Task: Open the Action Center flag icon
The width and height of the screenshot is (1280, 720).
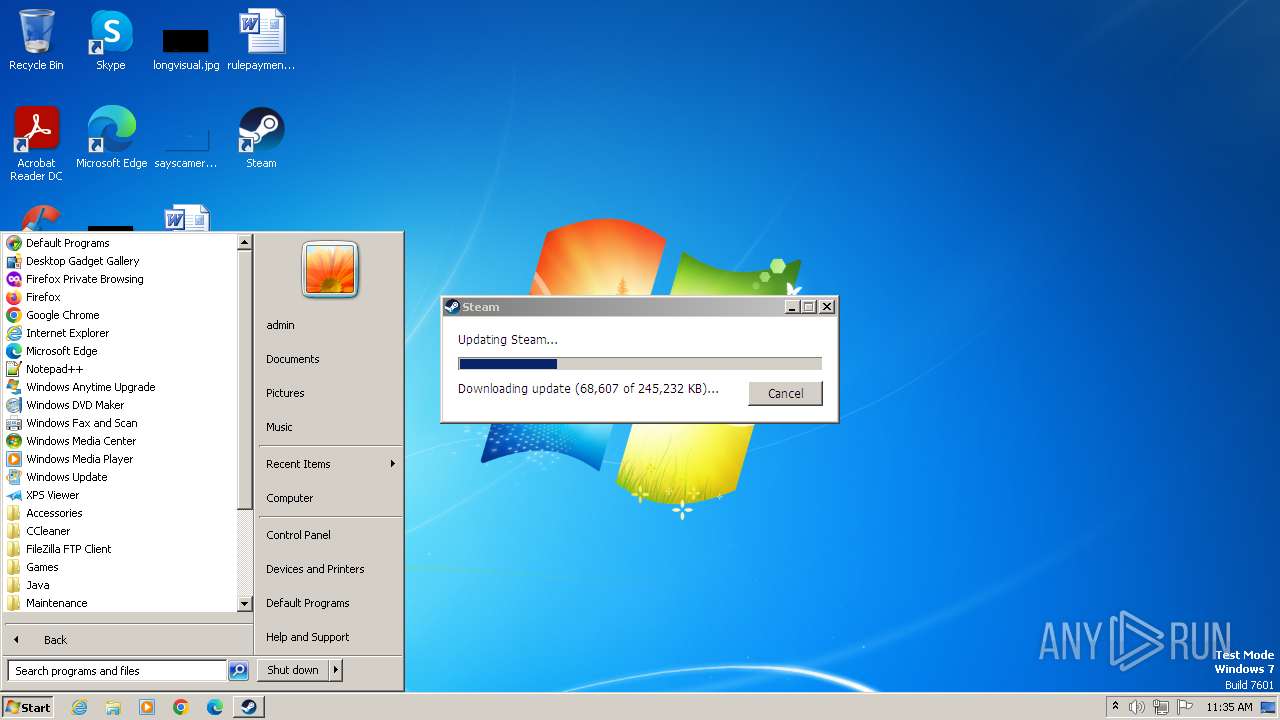Action: [x=1185, y=707]
